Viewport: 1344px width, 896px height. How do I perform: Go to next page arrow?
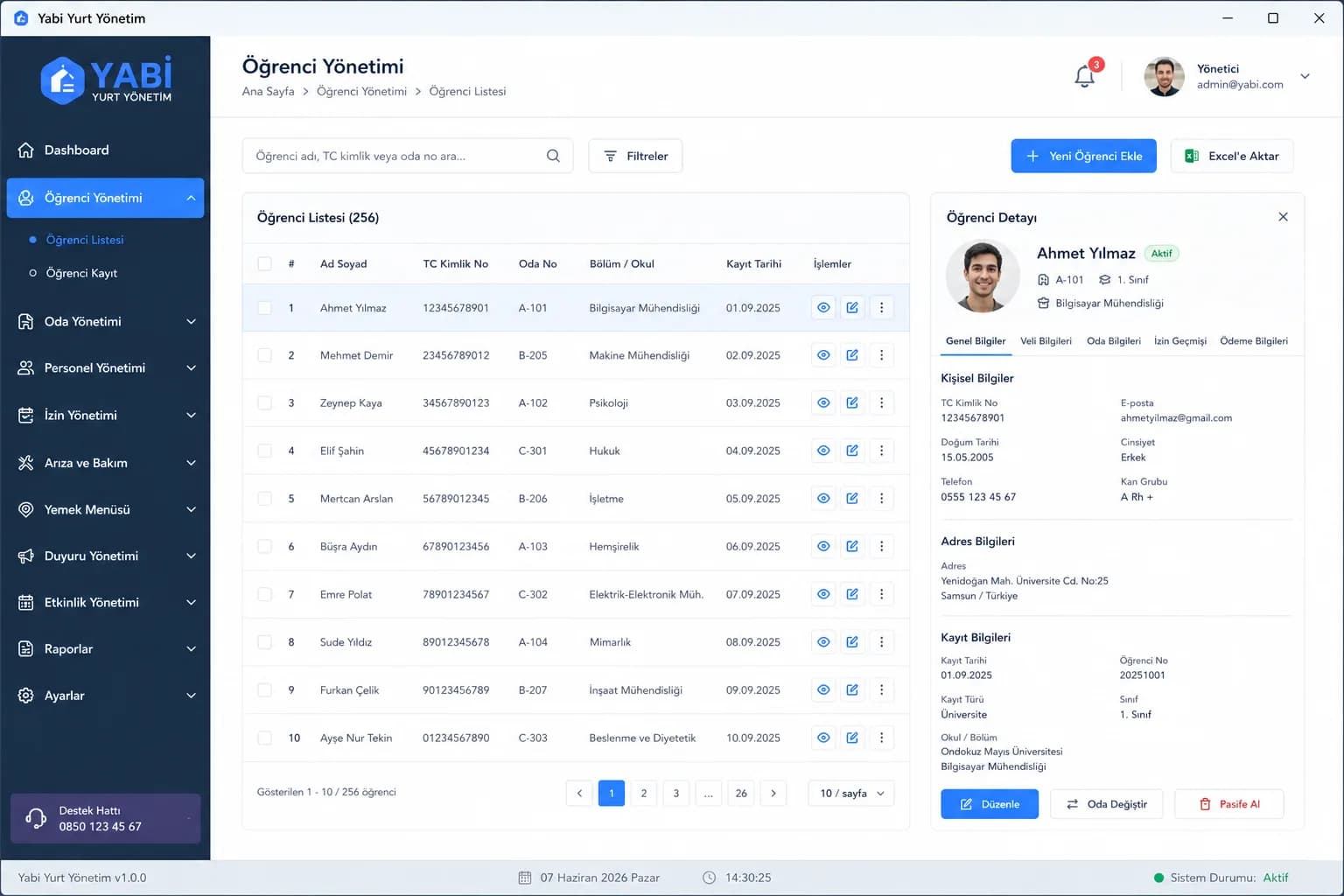click(773, 793)
